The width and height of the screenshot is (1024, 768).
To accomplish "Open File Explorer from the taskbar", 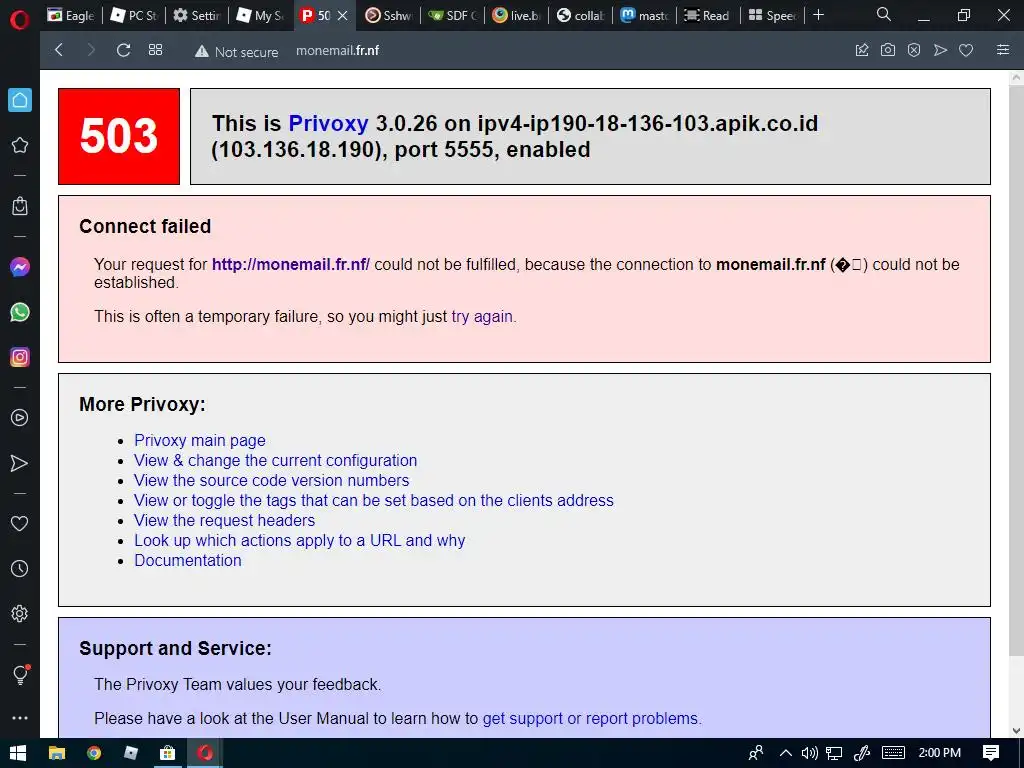I will pyautogui.click(x=57, y=753).
